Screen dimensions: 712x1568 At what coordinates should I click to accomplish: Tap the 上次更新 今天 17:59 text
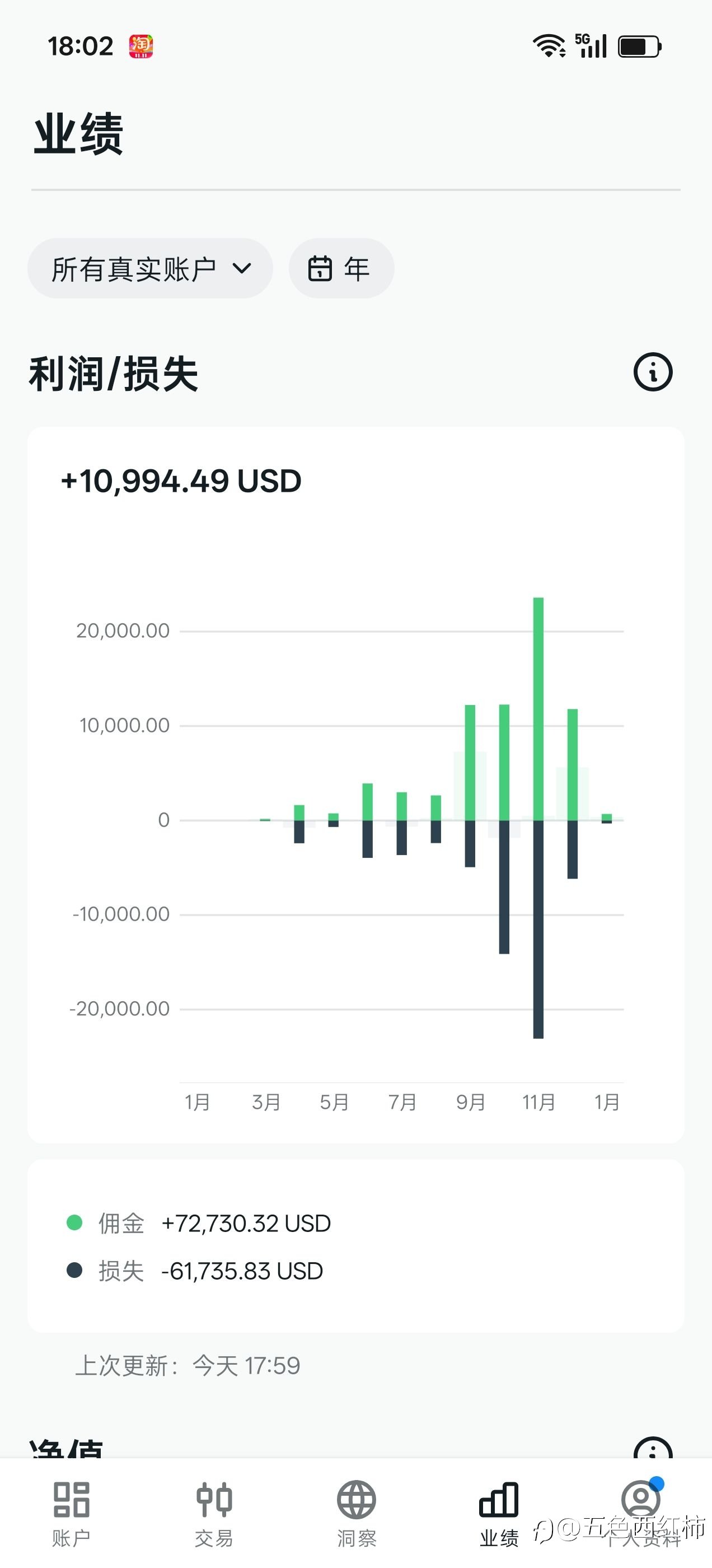188,1366
